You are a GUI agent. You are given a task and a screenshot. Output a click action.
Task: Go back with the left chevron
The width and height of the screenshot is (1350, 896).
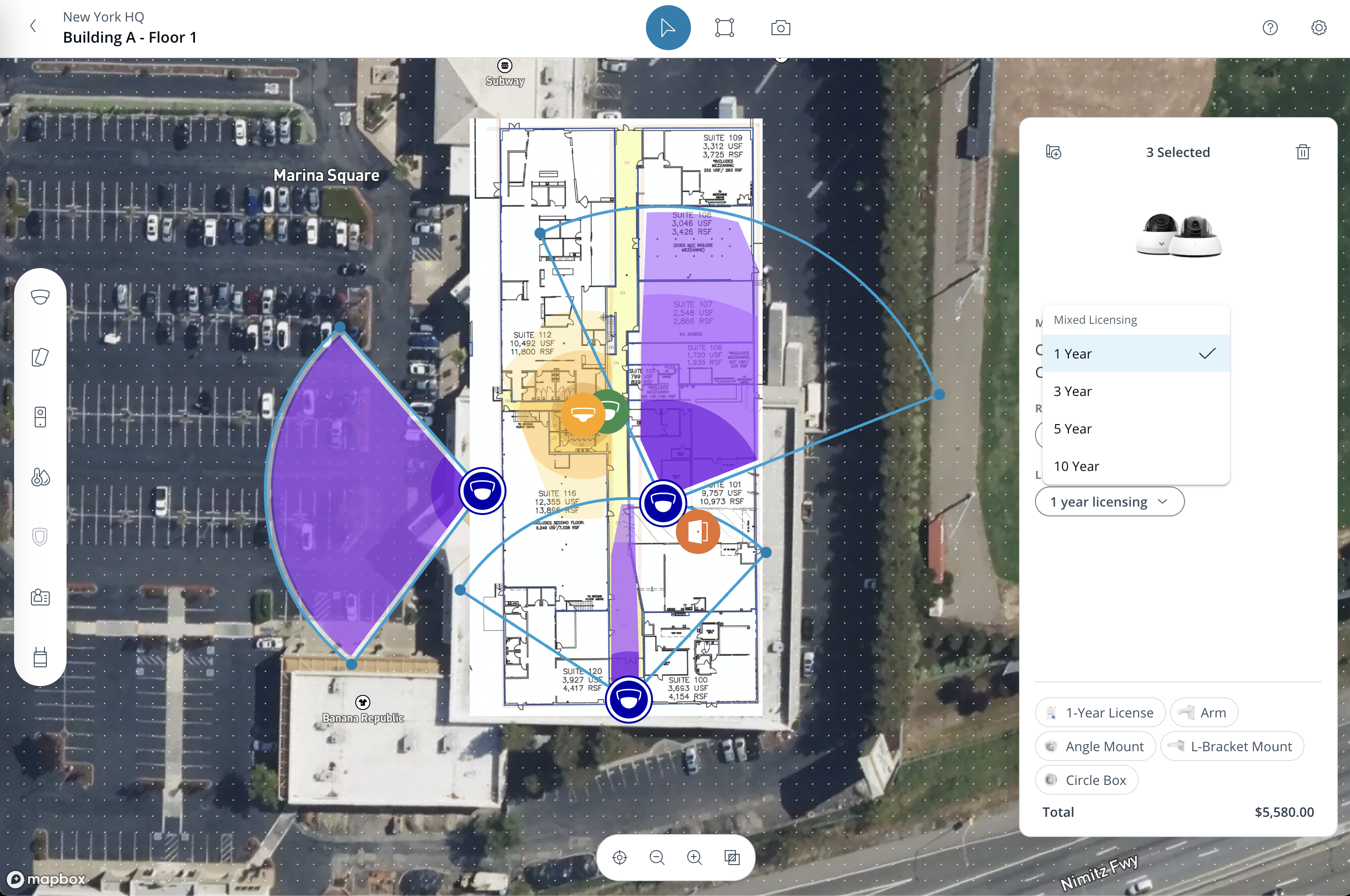pos(33,26)
